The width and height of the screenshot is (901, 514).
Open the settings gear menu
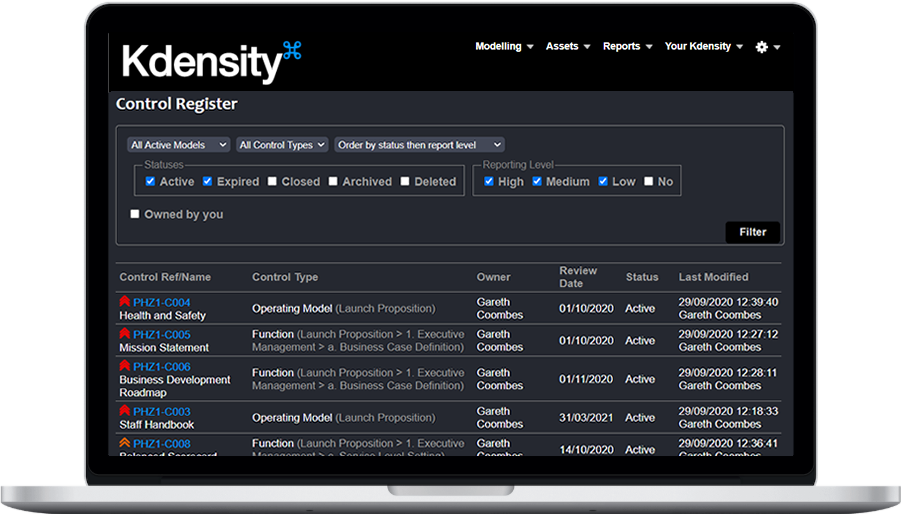(761, 47)
